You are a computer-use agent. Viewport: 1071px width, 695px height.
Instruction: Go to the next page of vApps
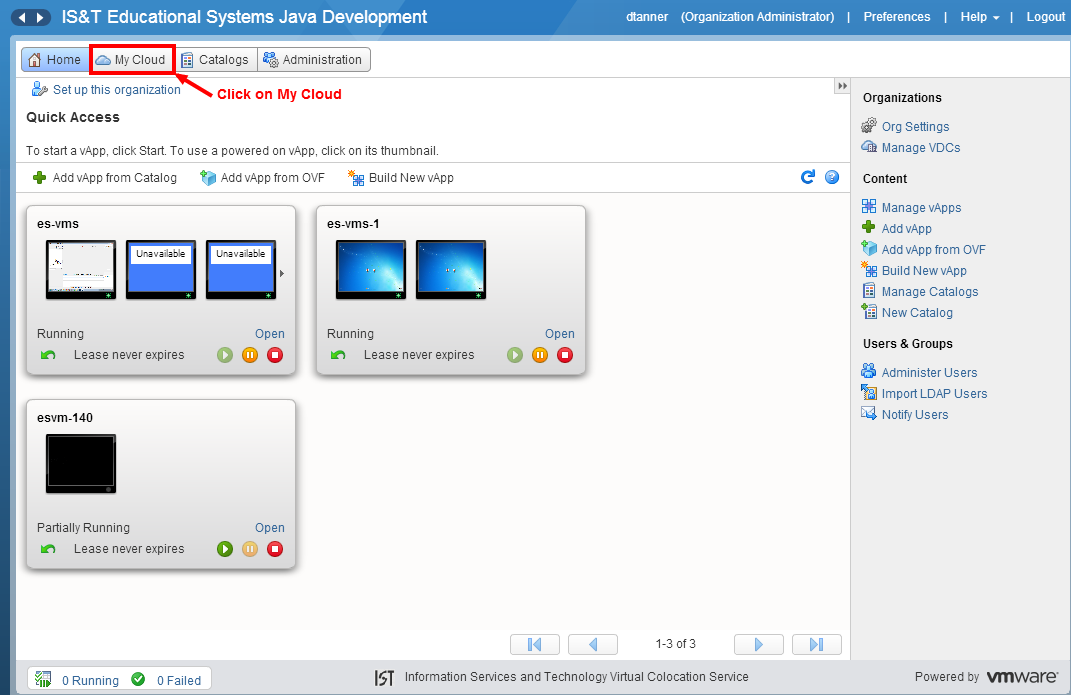click(758, 644)
